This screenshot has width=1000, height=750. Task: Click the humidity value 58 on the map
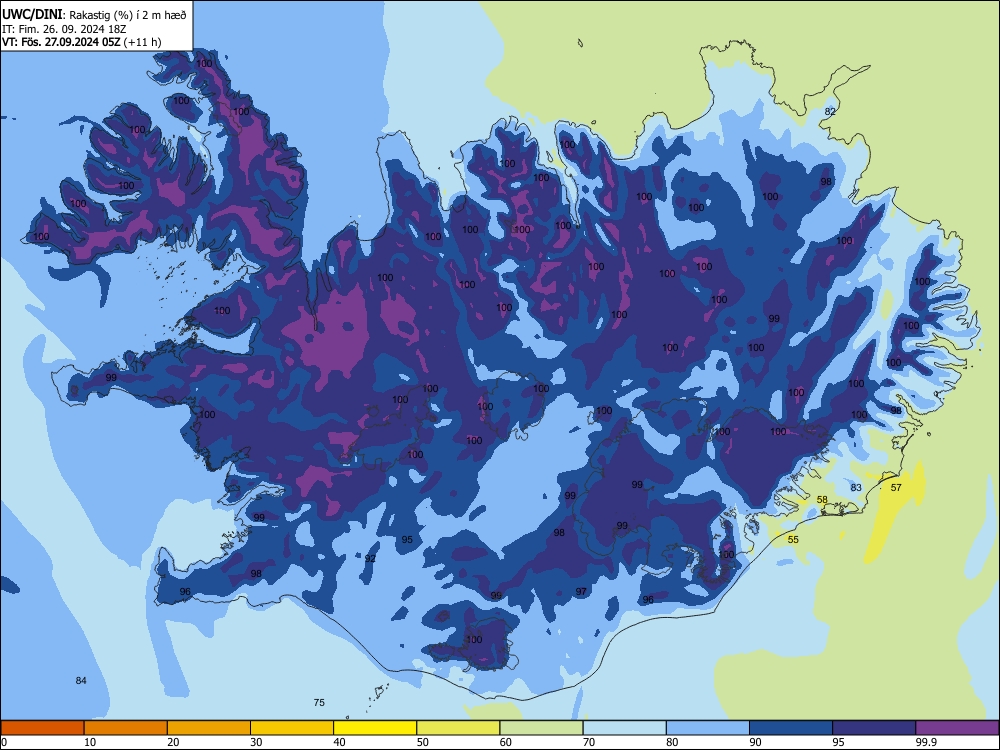click(x=823, y=500)
